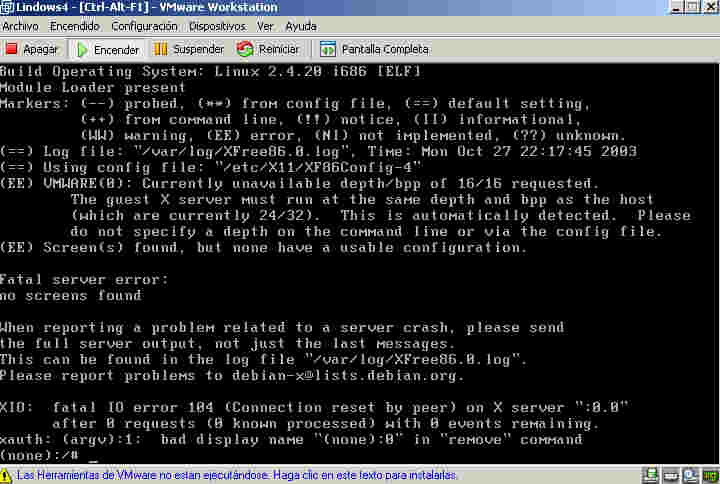Image resolution: width=720 pixels, height=484 pixels.
Task: Maximize the VMware Workstation window
Action: pos(693,7)
